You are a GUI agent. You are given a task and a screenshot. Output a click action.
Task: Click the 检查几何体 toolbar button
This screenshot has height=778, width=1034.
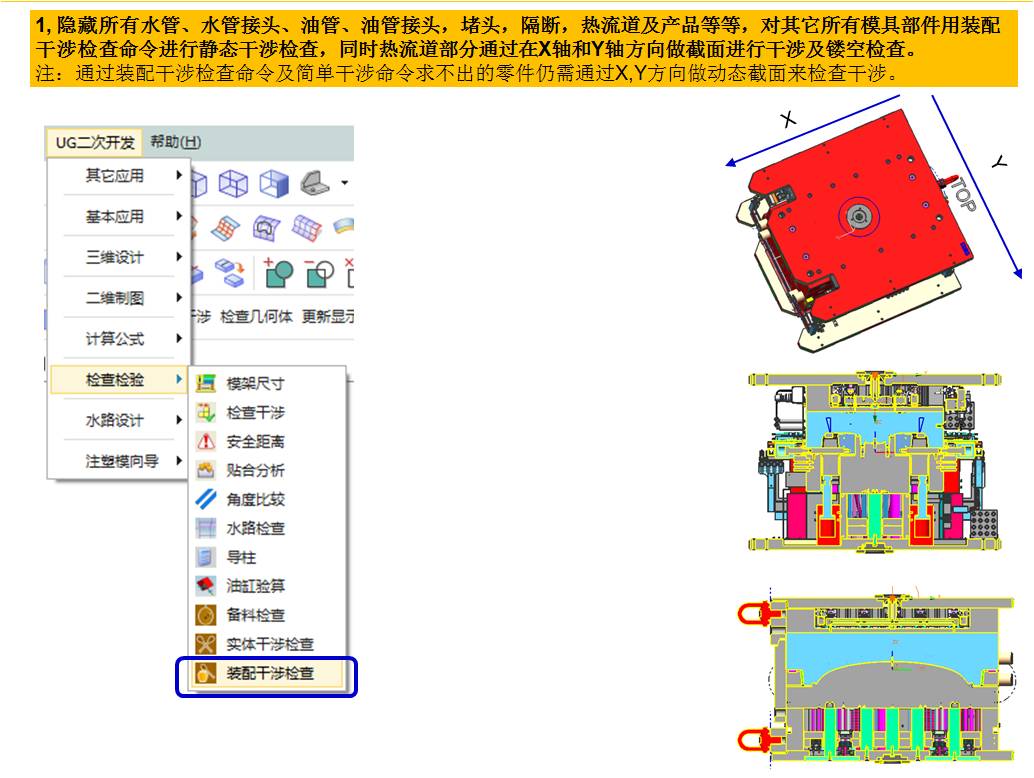point(256,316)
